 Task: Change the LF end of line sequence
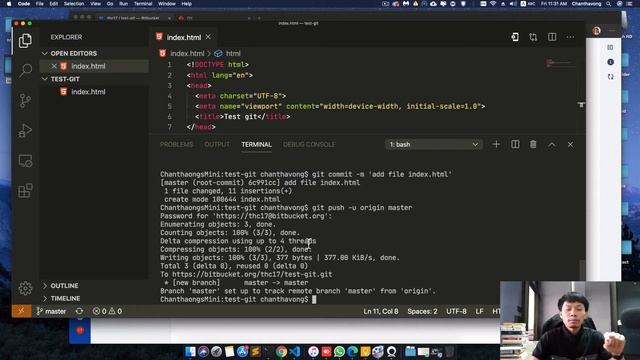pyautogui.click(x=479, y=311)
